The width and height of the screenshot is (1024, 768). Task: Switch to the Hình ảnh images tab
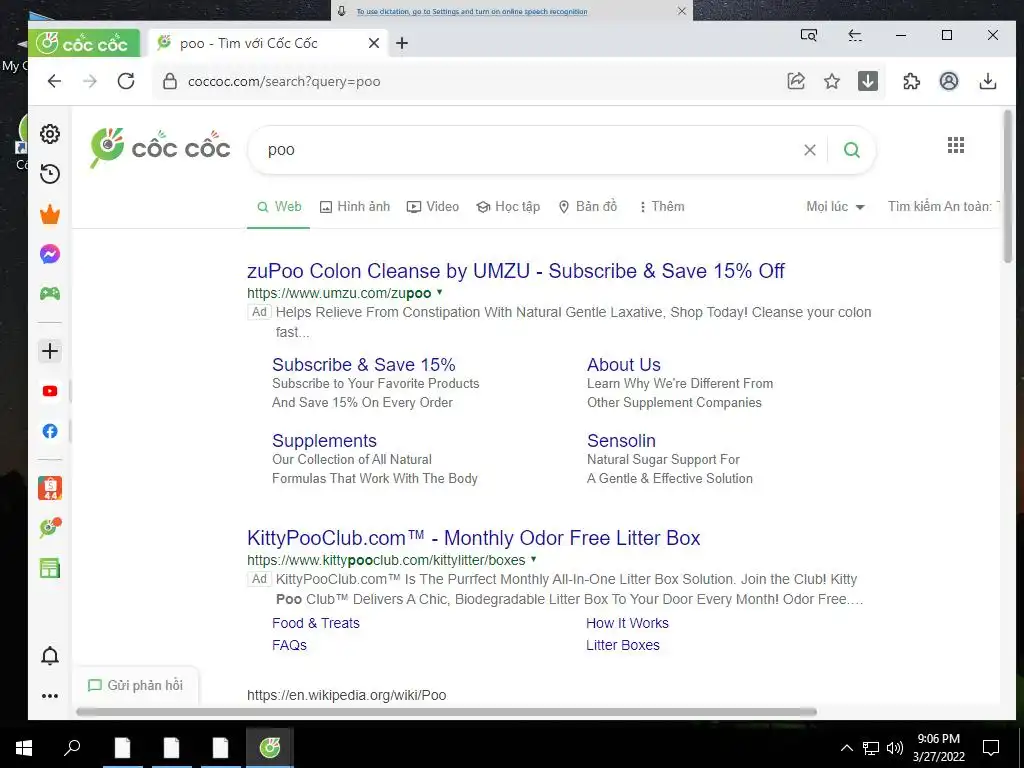[355, 206]
